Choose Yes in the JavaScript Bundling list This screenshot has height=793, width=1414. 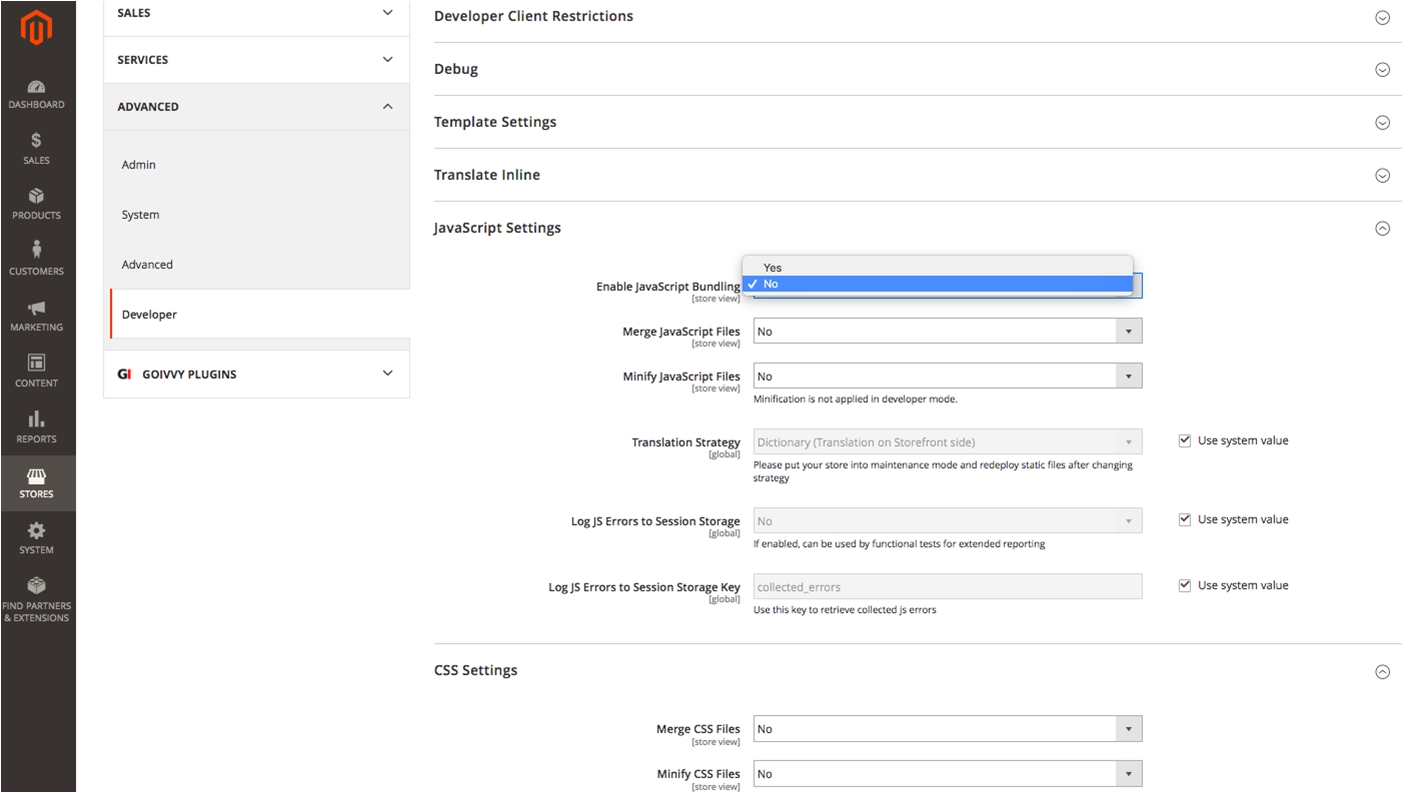coord(773,268)
